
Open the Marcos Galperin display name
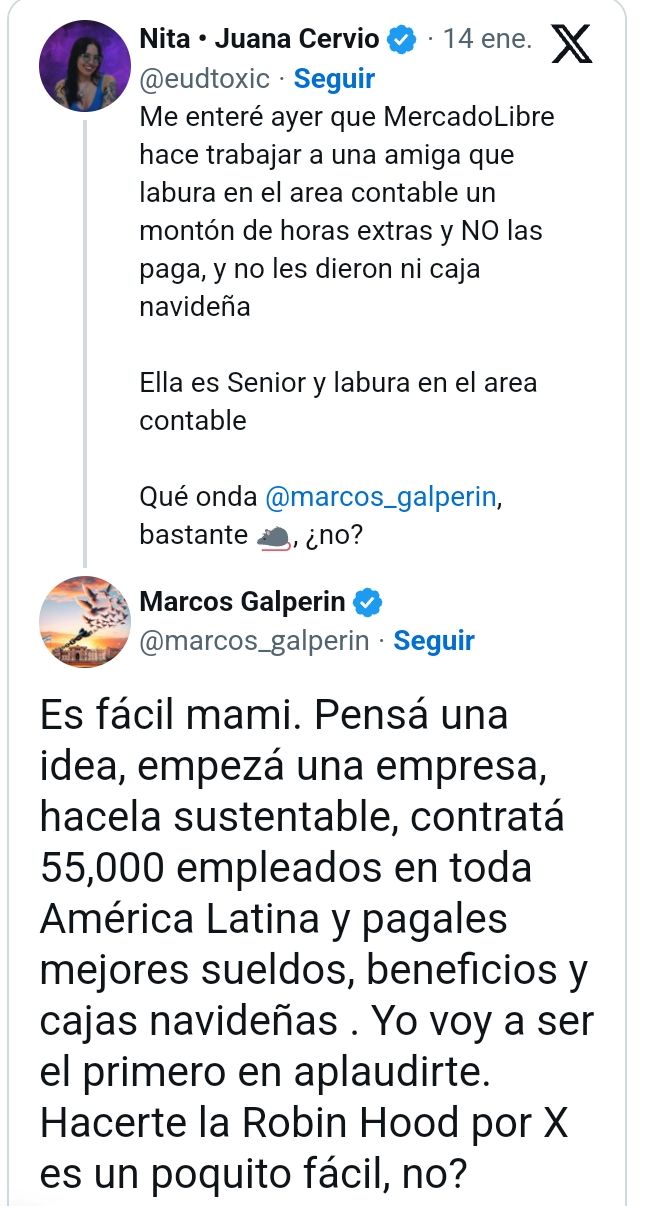coord(243,602)
